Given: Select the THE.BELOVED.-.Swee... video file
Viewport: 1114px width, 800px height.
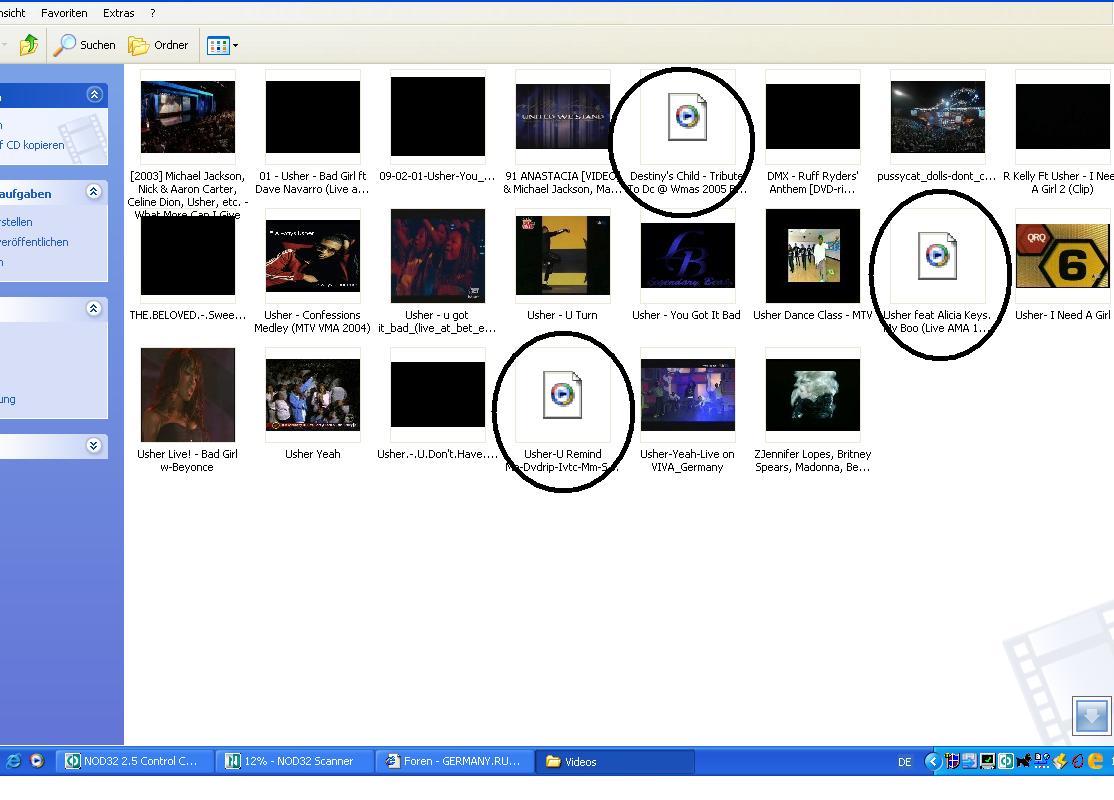Looking at the screenshot, I should [x=188, y=256].
